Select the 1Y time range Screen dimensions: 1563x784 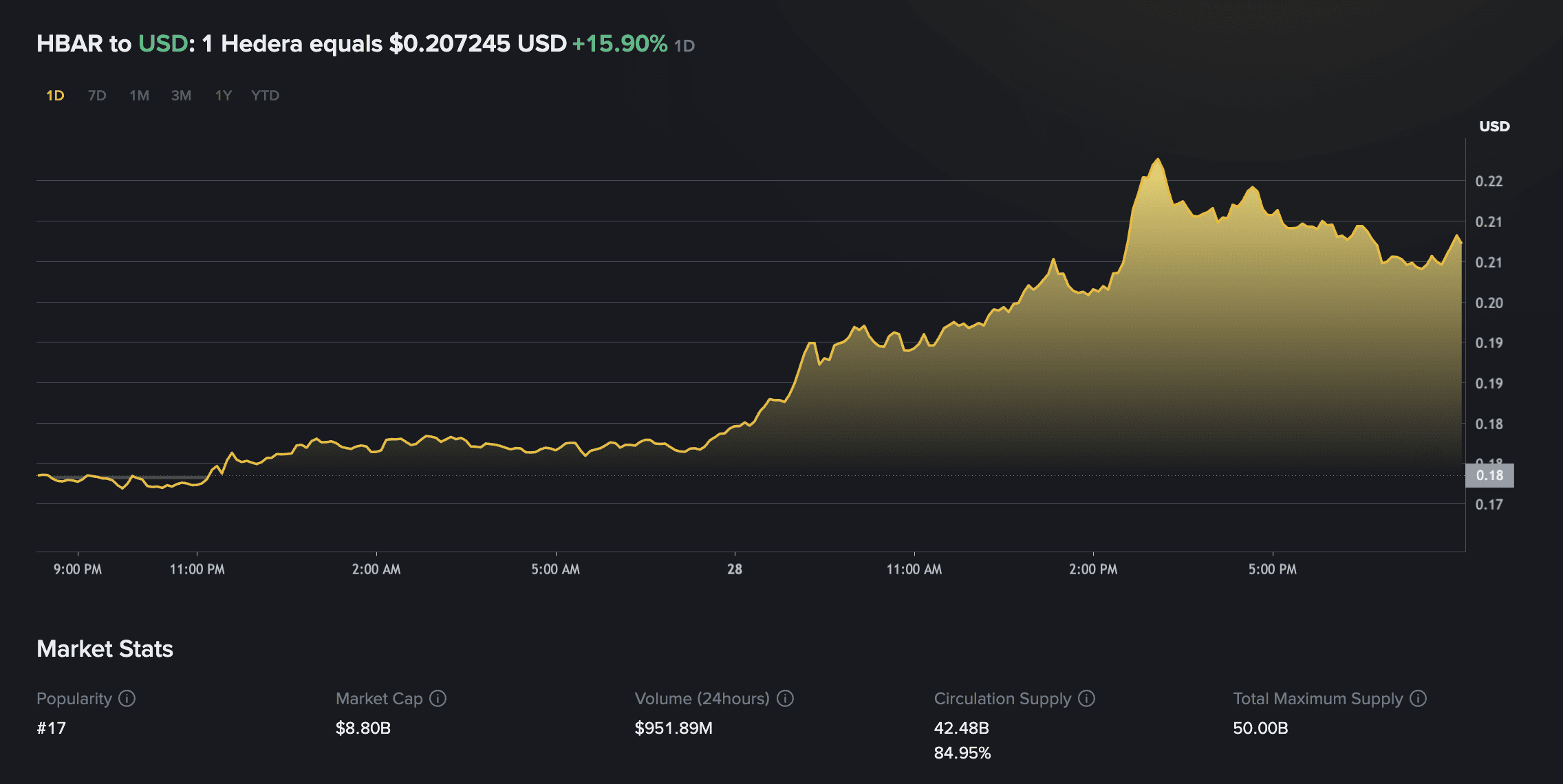tap(224, 96)
